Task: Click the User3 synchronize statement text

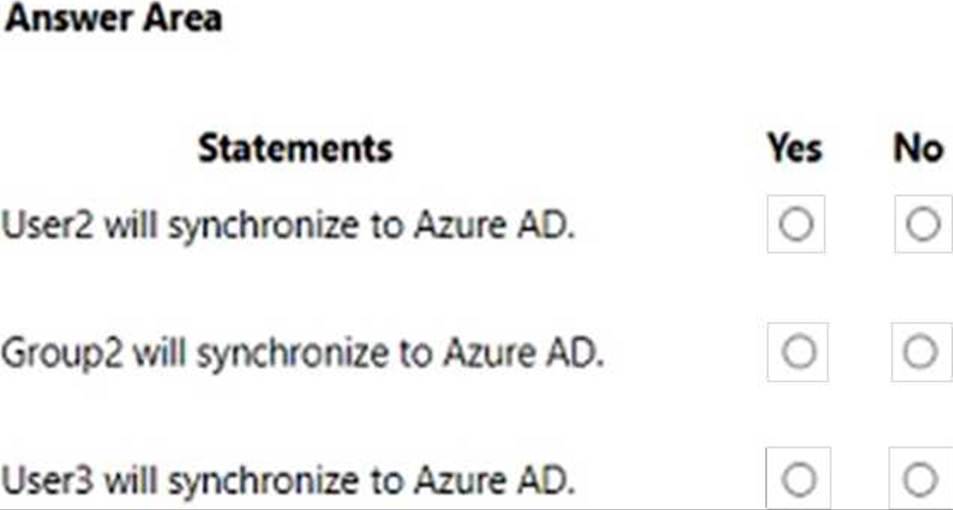Action: click(287, 481)
